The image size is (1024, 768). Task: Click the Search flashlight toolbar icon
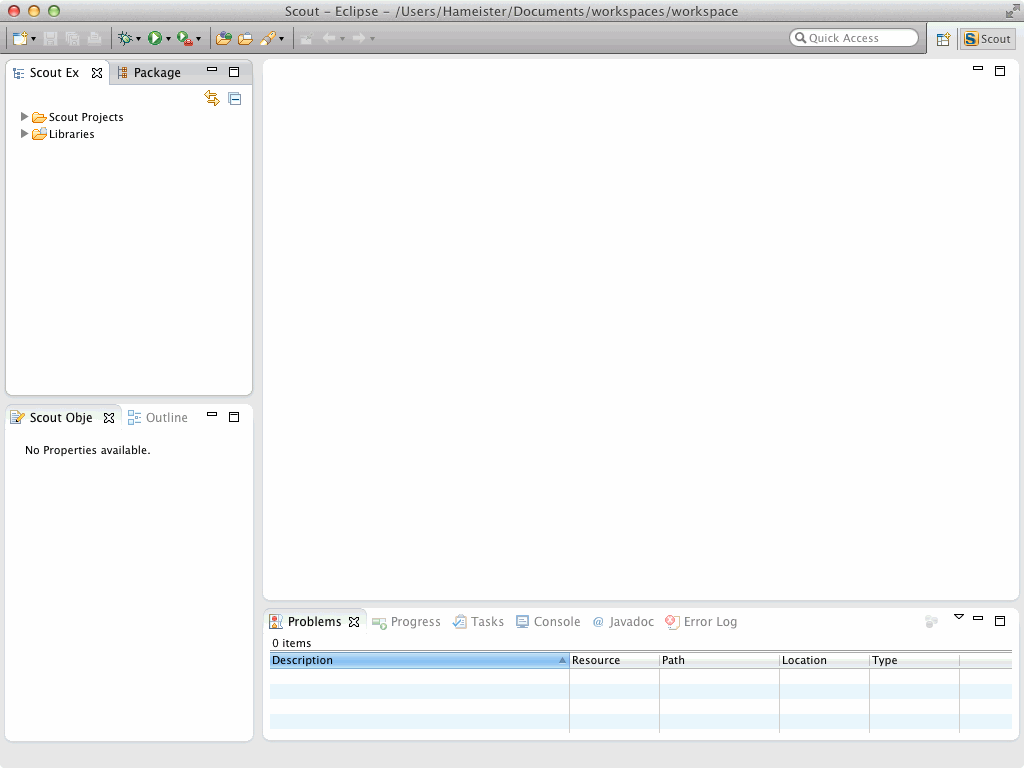click(267, 38)
